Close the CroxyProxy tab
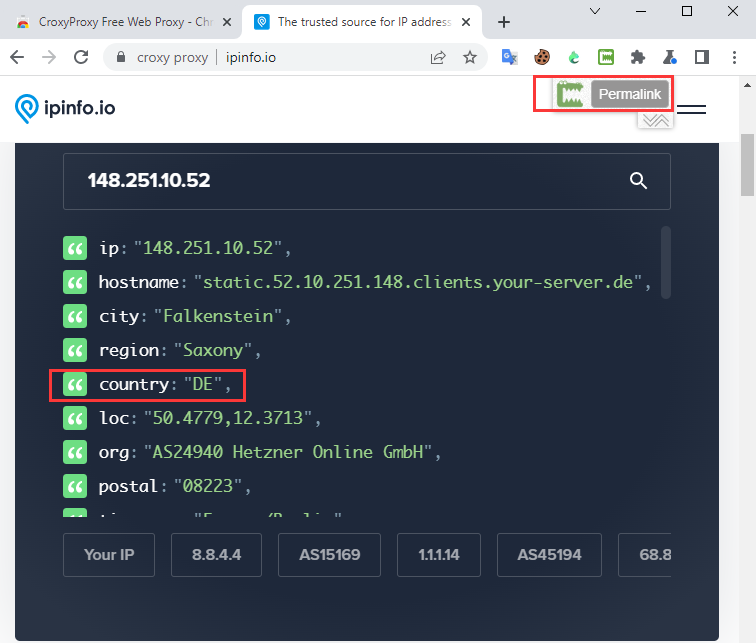The height and width of the screenshot is (643, 756). click(x=227, y=22)
